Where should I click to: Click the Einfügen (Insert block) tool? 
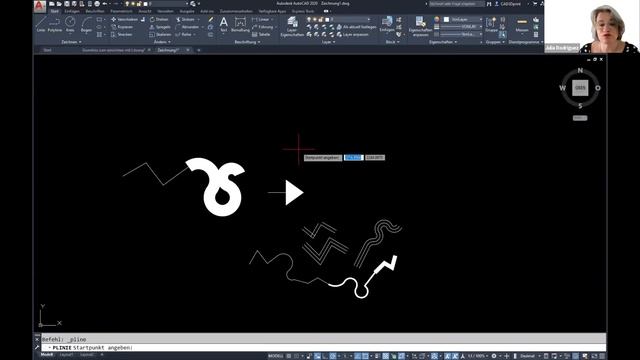(387, 24)
